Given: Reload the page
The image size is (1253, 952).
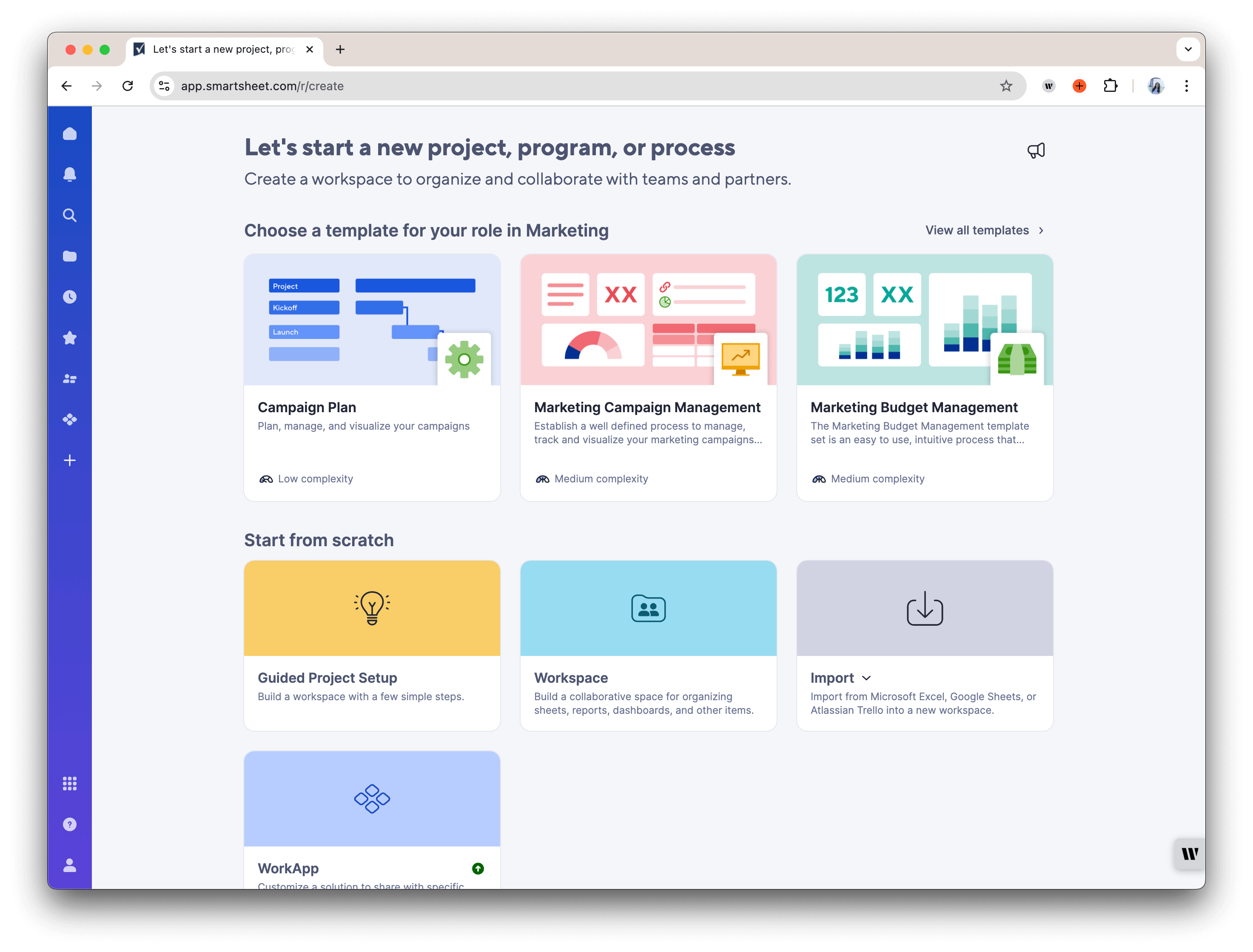Looking at the screenshot, I should point(128,86).
